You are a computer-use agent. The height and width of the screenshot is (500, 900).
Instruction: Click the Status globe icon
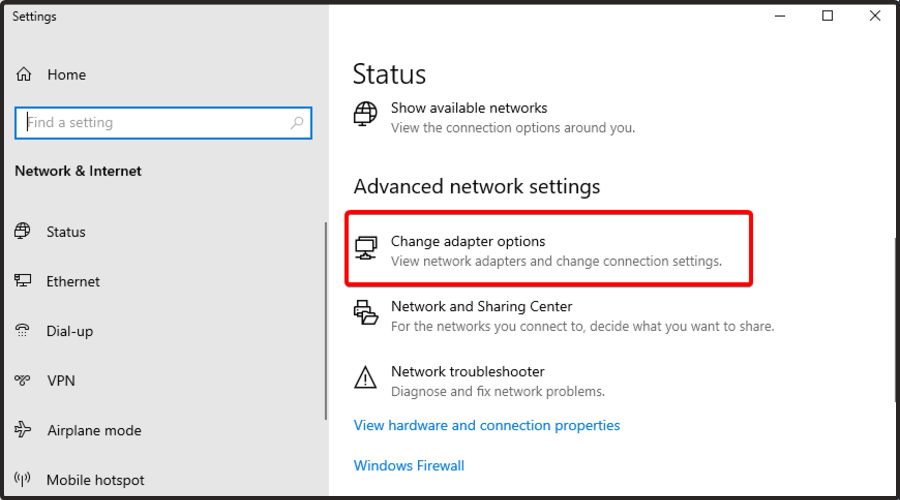(23, 232)
